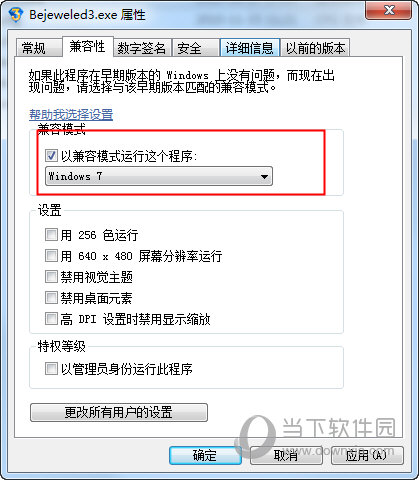Click the Bejeweled3 icon in title bar
The width and height of the screenshot is (419, 480).
click(x=16, y=14)
